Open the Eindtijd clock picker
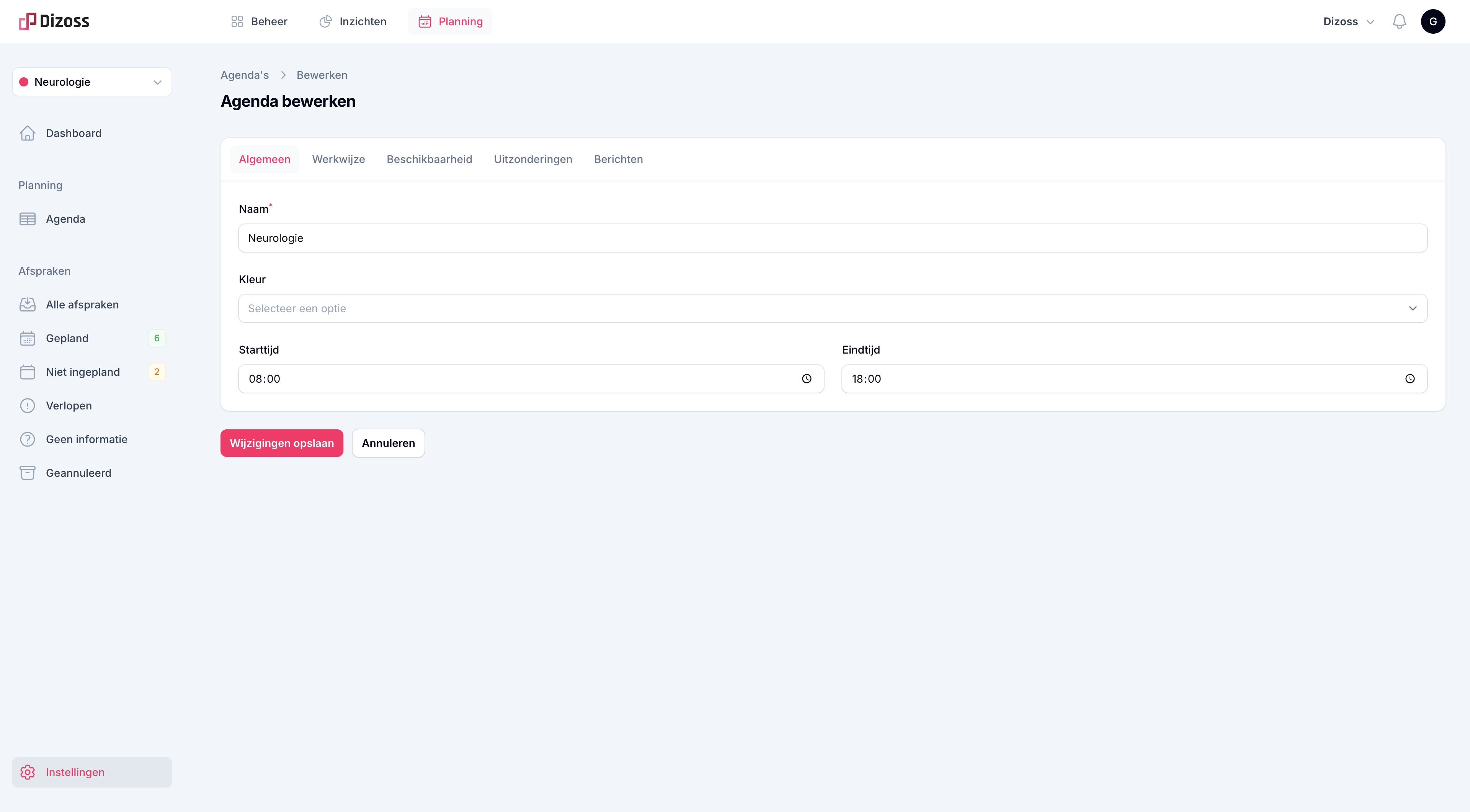The height and width of the screenshot is (812, 1470). [x=1410, y=378]
